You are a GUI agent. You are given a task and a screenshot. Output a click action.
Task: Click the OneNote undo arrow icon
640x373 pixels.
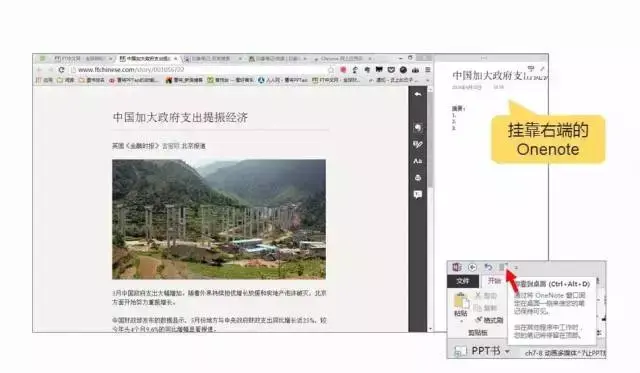[x=488, y=267]
